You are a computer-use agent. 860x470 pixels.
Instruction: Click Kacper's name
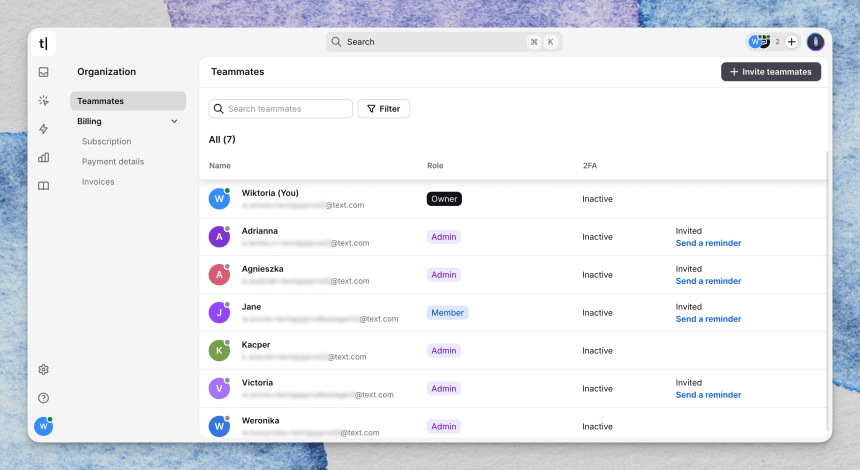256,345
